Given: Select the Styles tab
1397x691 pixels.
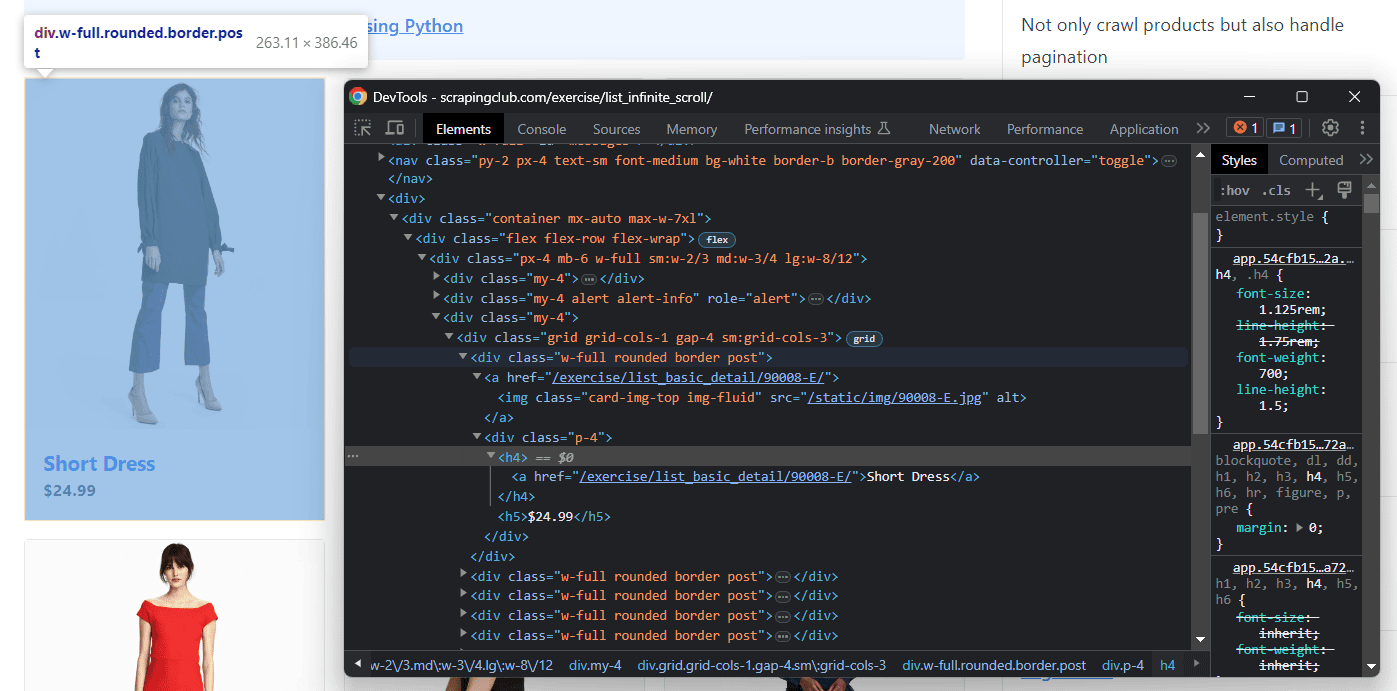Looking at the screenshot, I should (x=1239, y=160).
